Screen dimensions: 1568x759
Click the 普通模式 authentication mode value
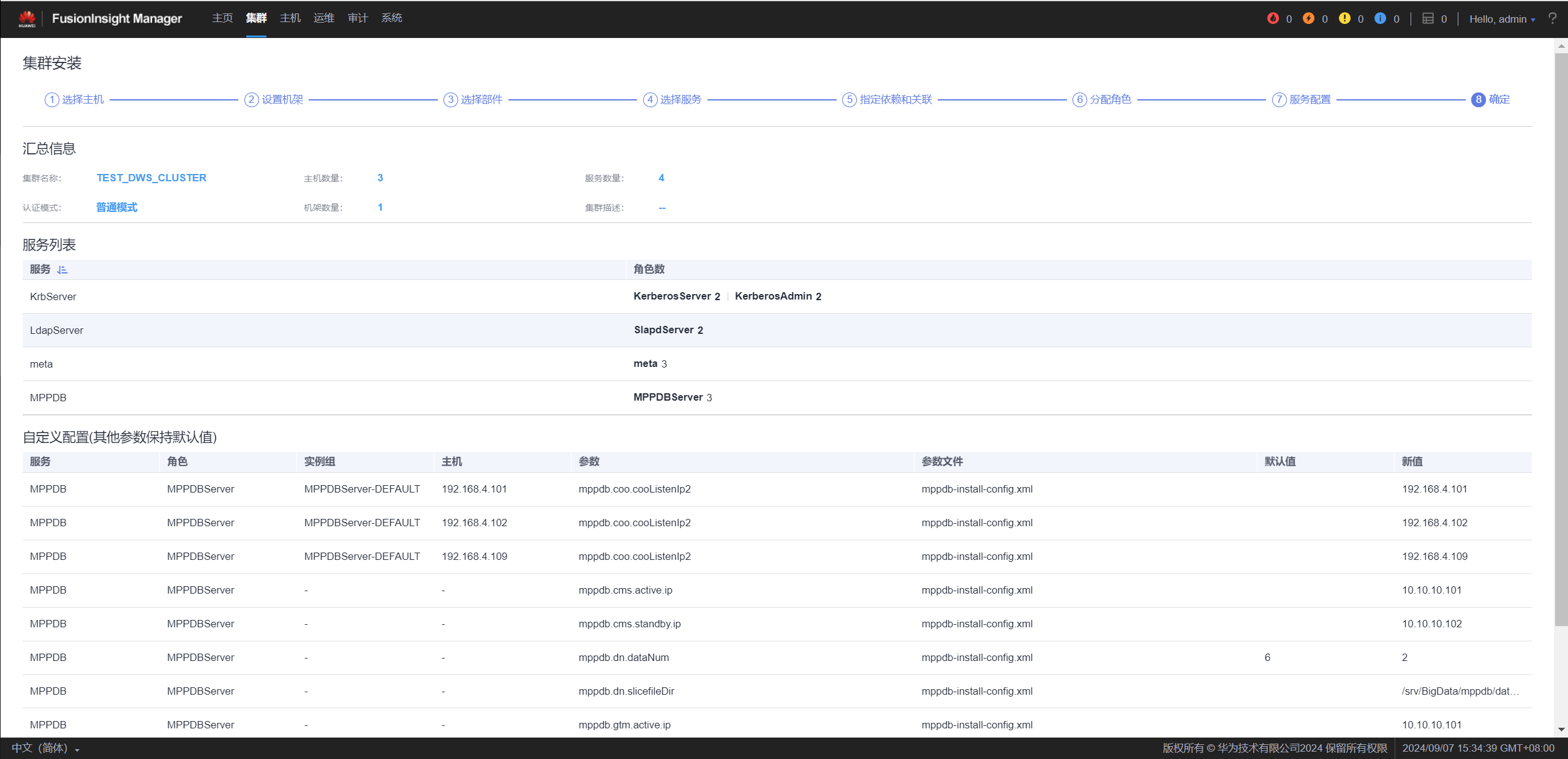116,207
